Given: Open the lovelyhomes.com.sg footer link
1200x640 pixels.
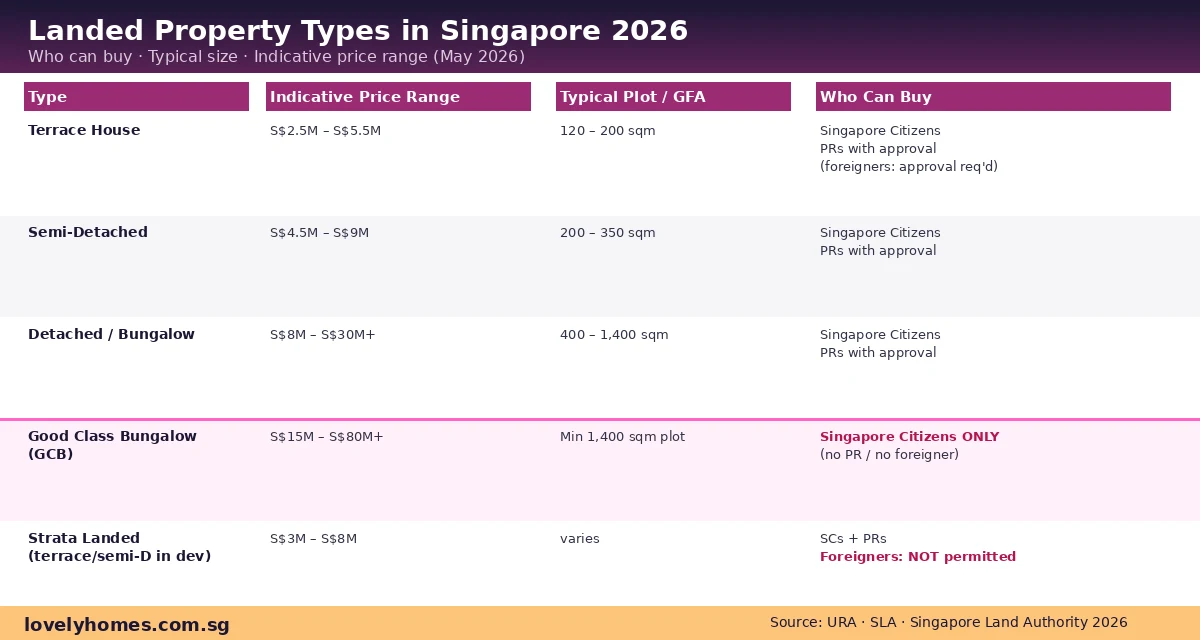Looking at the screenshot, I should (x=127, y=625).
